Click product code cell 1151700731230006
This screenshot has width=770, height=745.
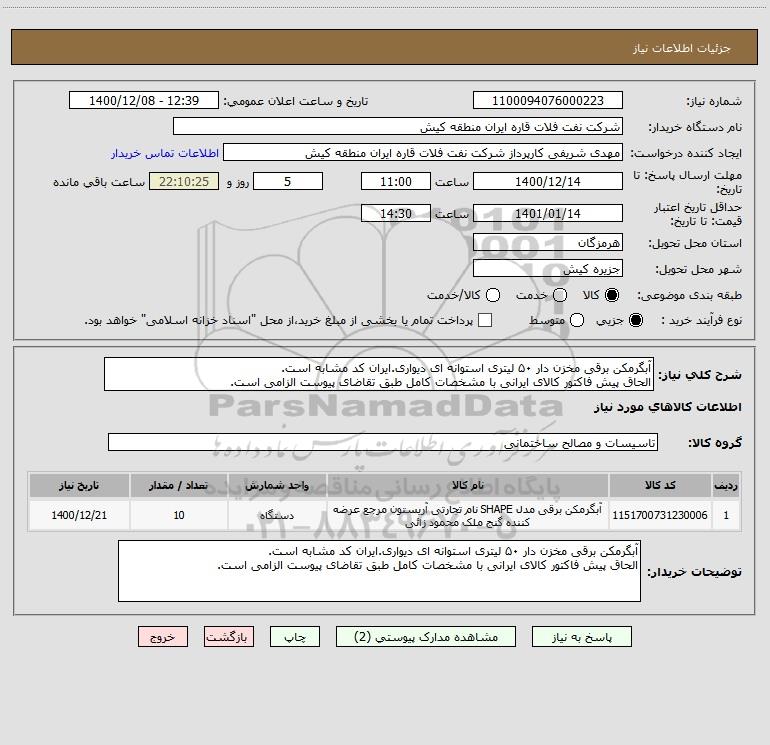click(660, 515)
